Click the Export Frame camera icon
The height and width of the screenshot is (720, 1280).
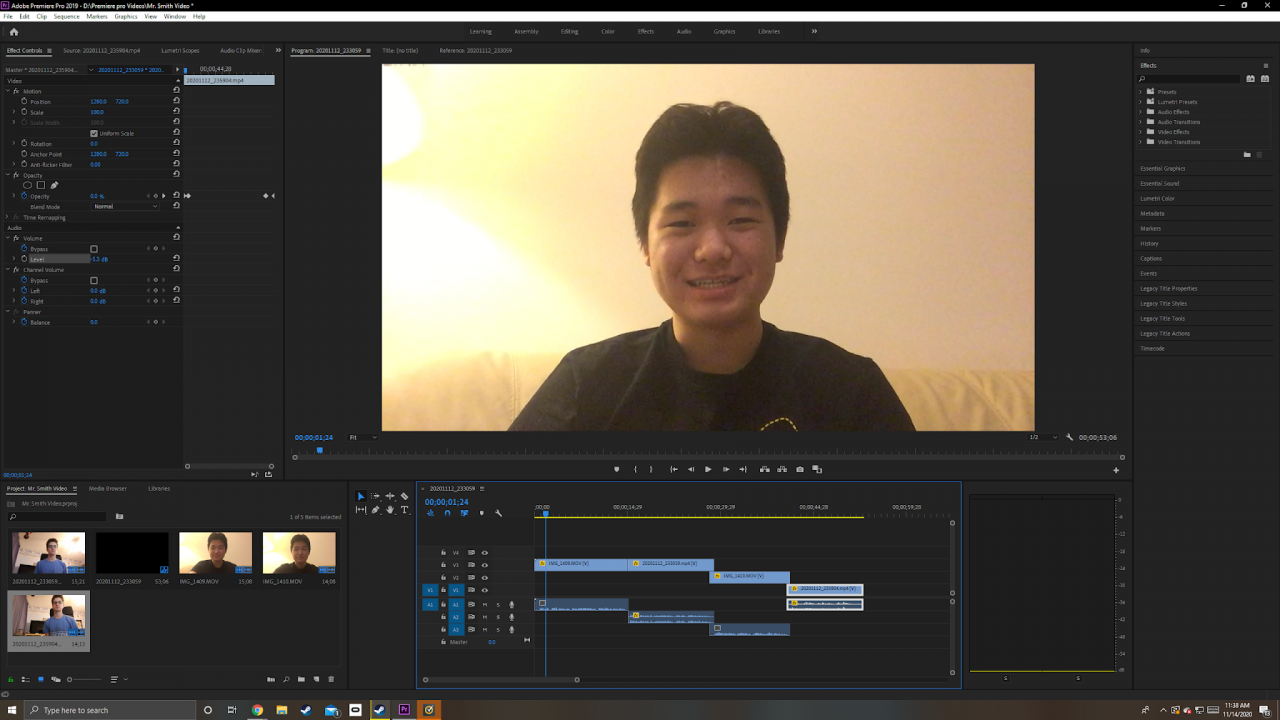pos(800,469)
